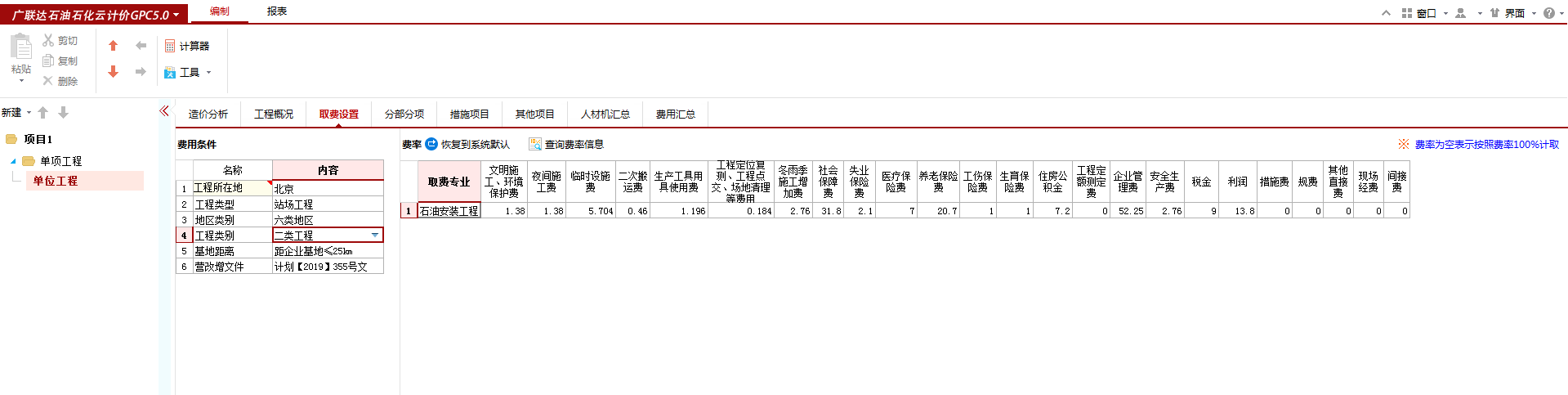Open the 工程概况 tab
Image resolution: width=1568 pixels, height=395 pixels.
[x=274, y=114]
